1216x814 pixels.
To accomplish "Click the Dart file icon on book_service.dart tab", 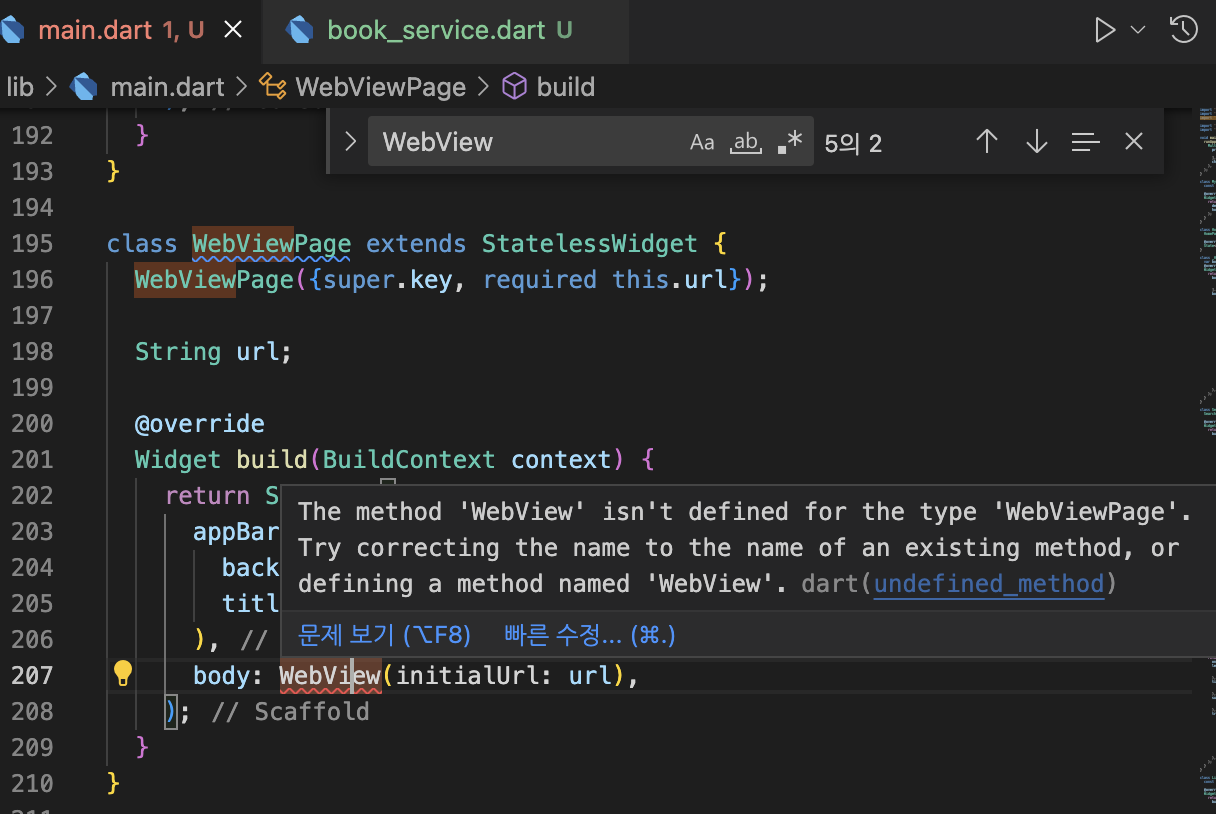I will (x=299, y=30).
